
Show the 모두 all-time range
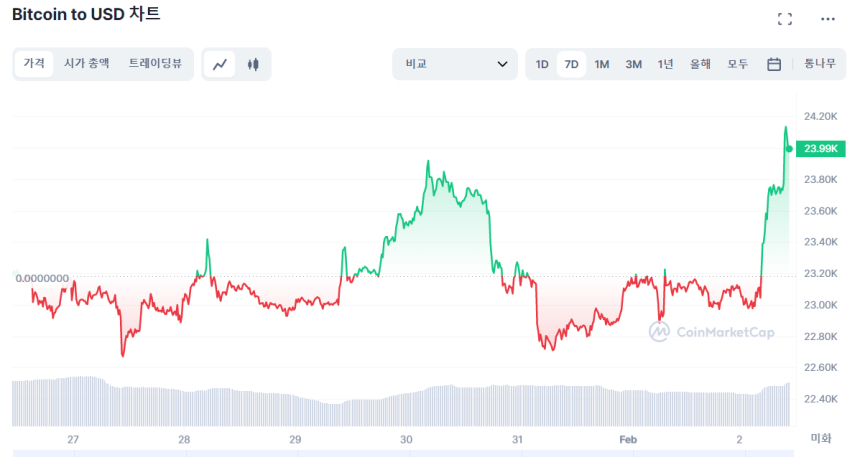coord(738,65)
